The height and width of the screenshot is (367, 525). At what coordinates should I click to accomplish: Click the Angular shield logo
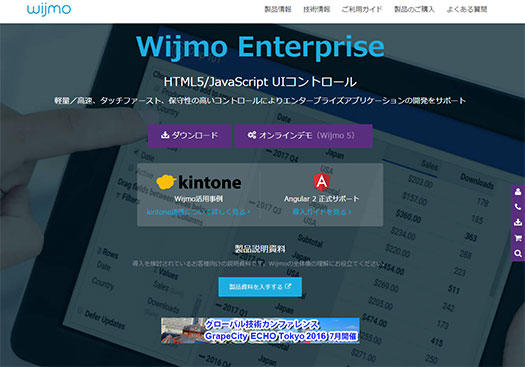point(321,182)
